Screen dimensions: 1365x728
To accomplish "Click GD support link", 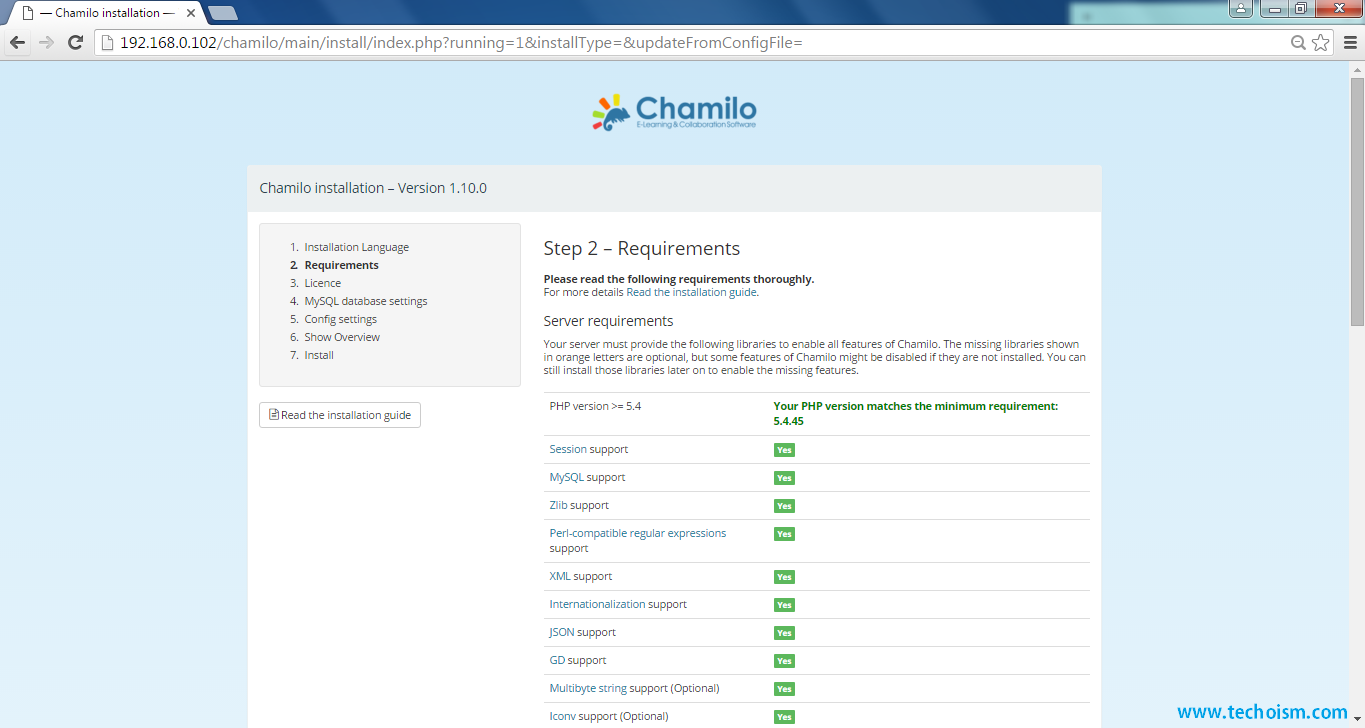I will (x=557, y=660).
